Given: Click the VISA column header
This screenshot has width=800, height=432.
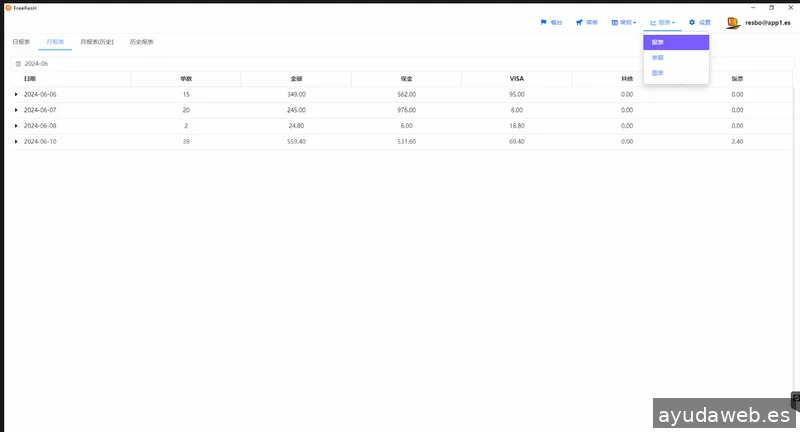Looking at the screenshot, I should [517, 79].
